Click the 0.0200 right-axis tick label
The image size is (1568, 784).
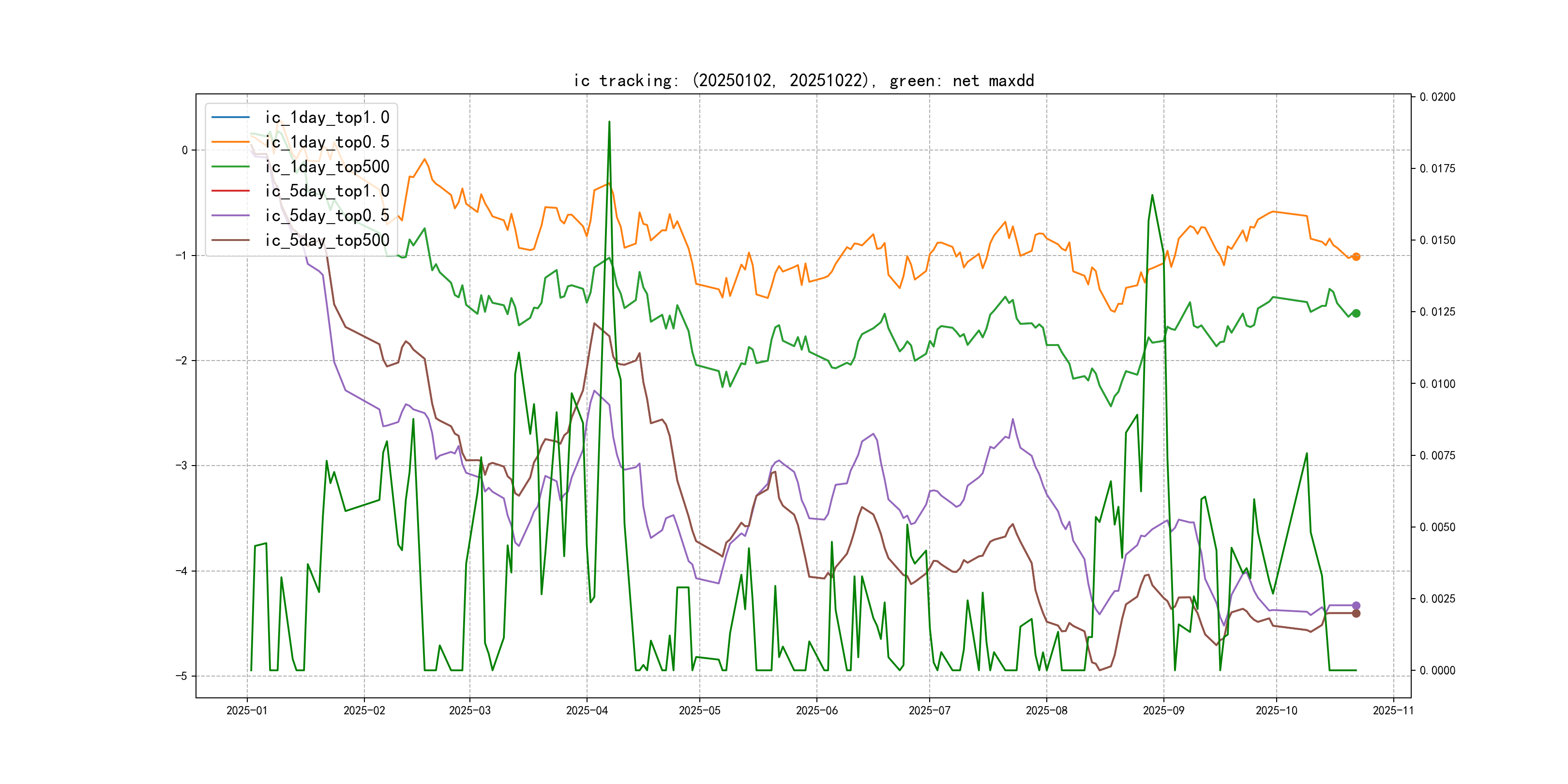point(1437,97)
